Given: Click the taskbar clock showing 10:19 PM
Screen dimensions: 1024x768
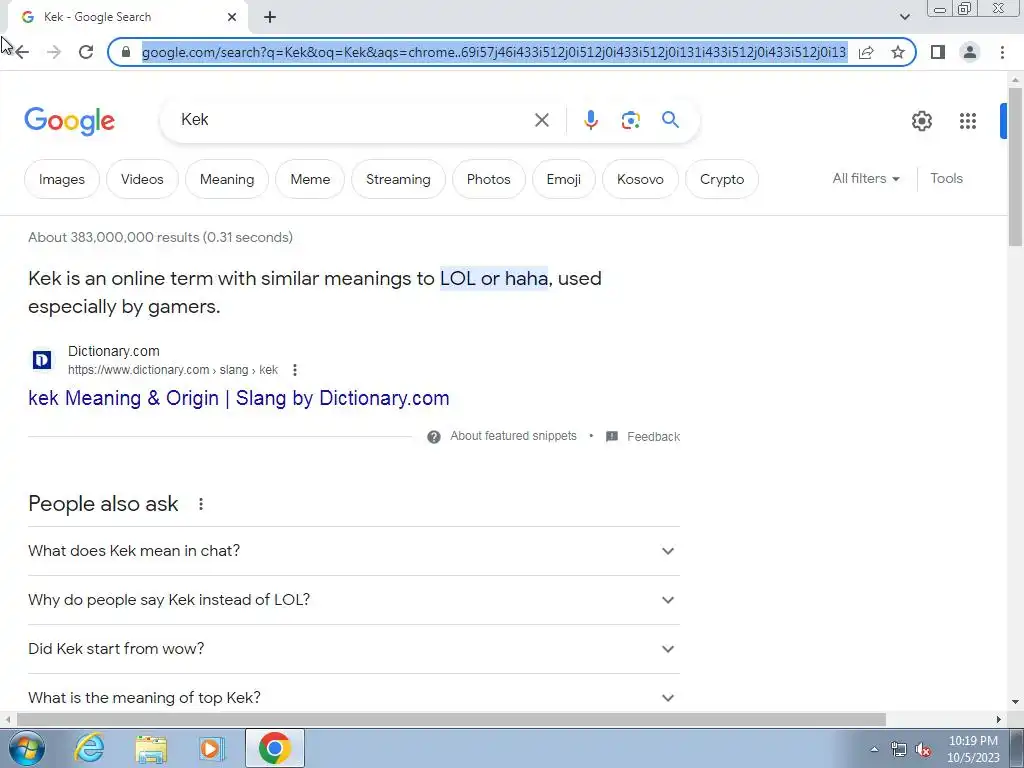Looking at the screenshot, I should pos(973,749).
